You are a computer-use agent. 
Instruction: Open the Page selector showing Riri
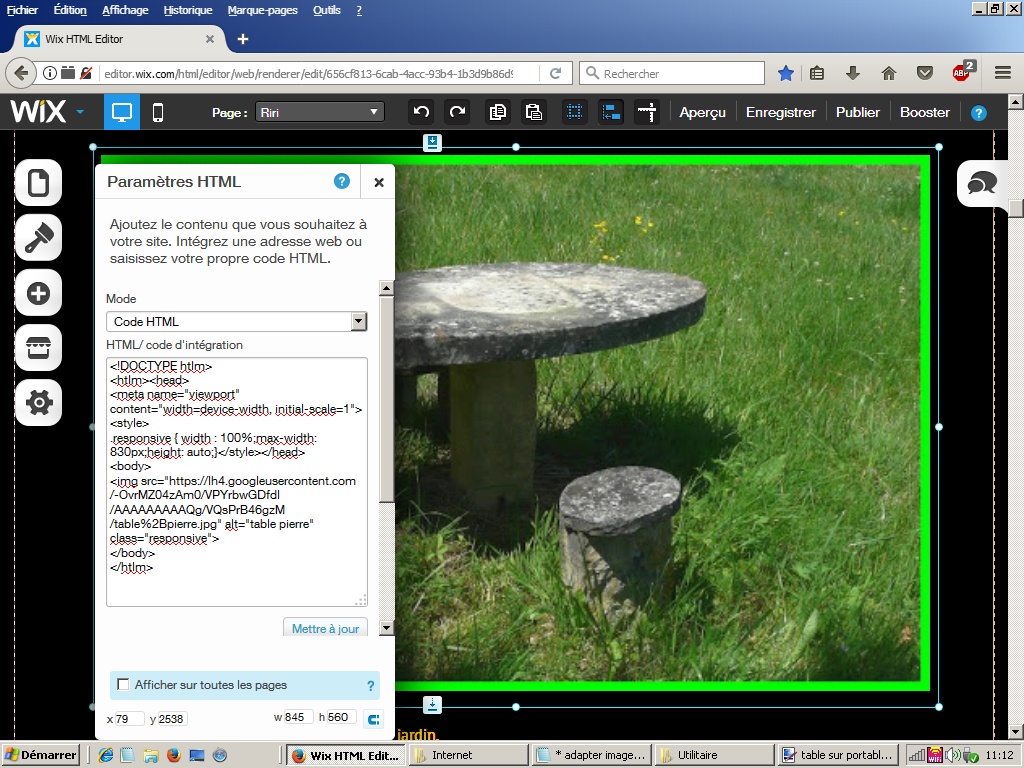[319, 112]
